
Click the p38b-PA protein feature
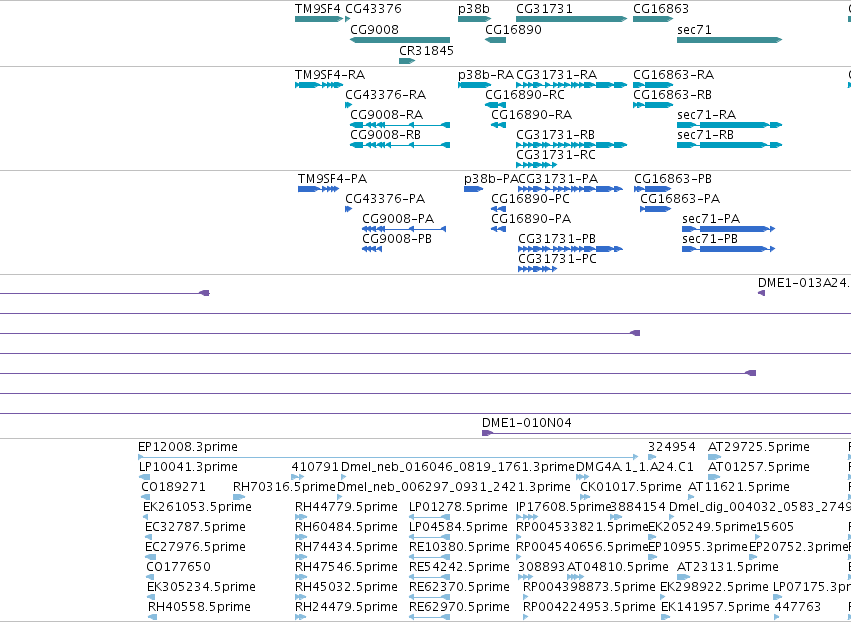(473, 189)
